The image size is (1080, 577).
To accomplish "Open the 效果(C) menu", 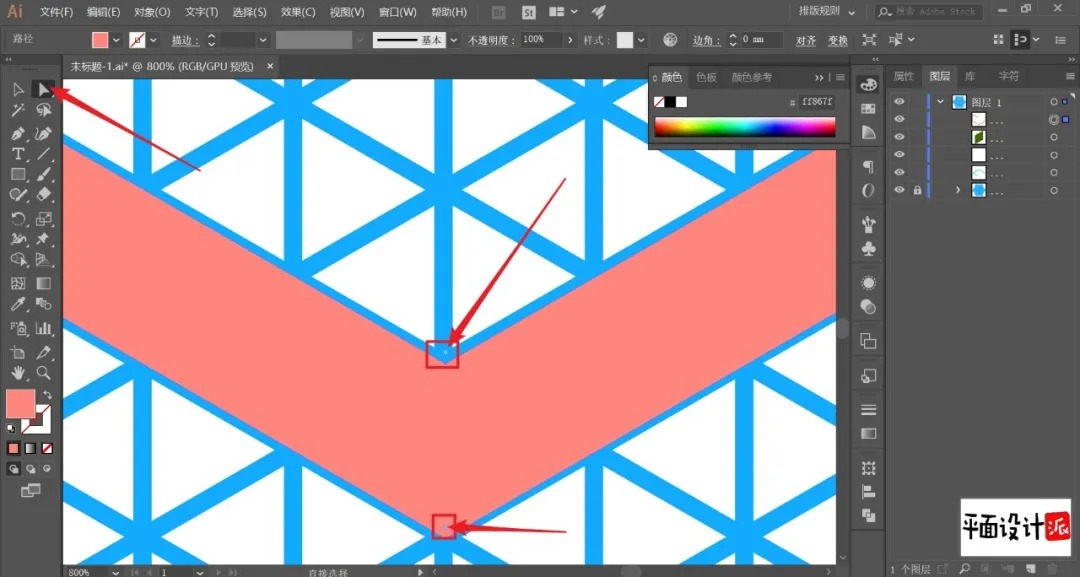I will coord(298,12).
